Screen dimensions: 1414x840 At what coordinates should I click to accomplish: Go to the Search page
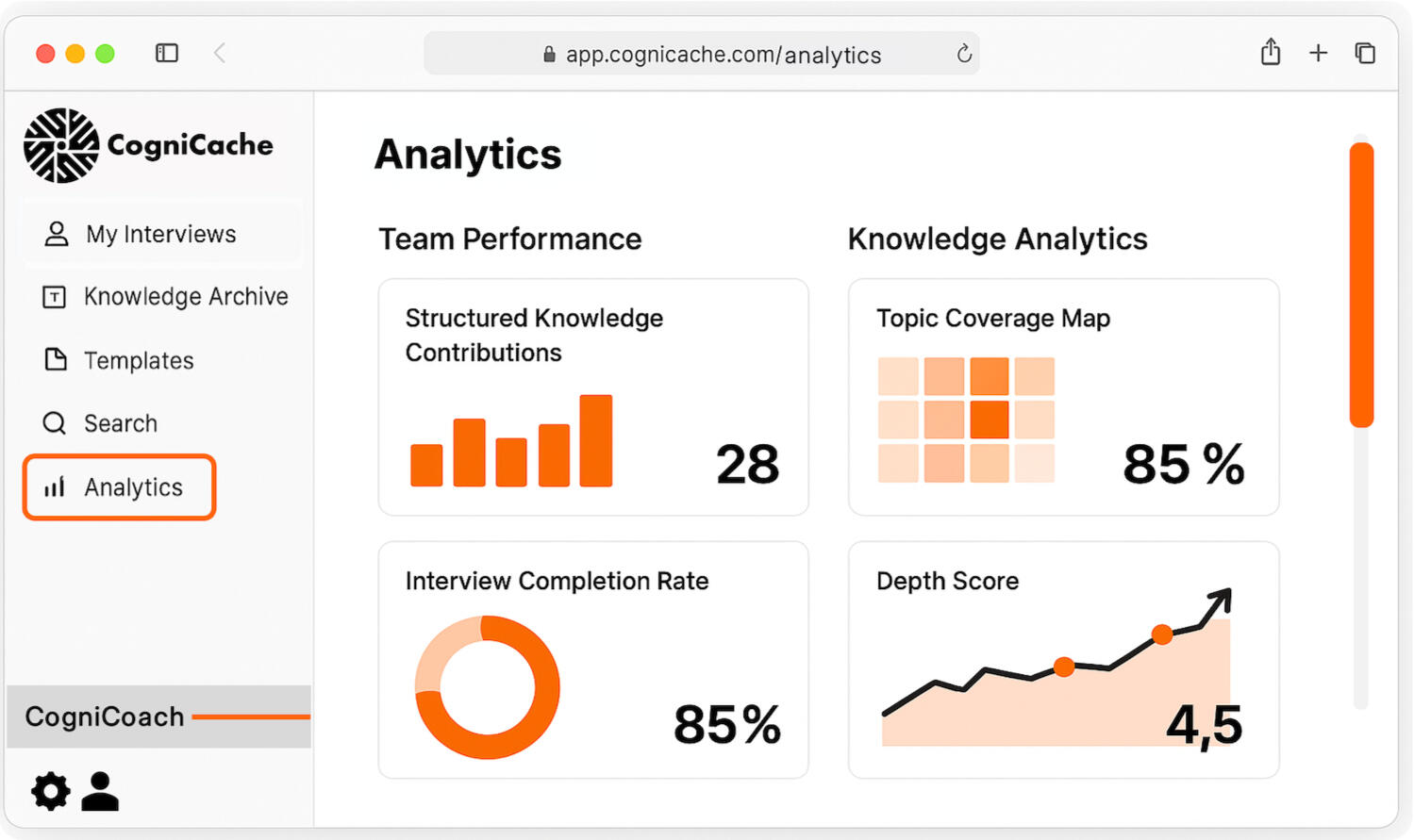[120, 423]
